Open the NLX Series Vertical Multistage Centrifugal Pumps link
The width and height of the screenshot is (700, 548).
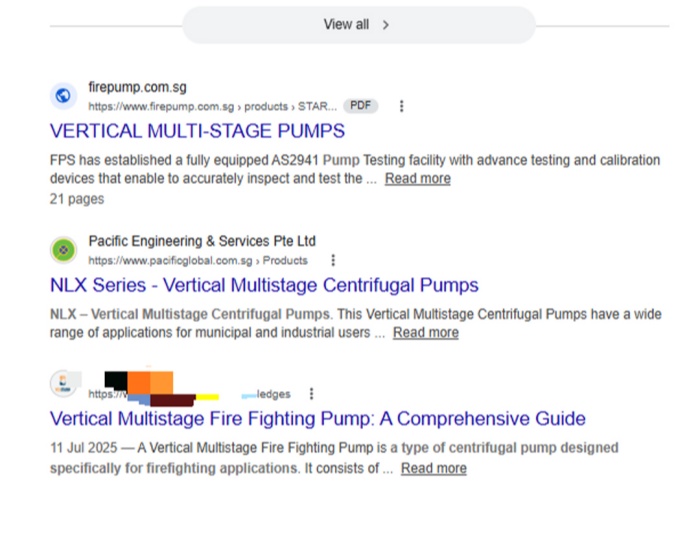pos(264,285)
